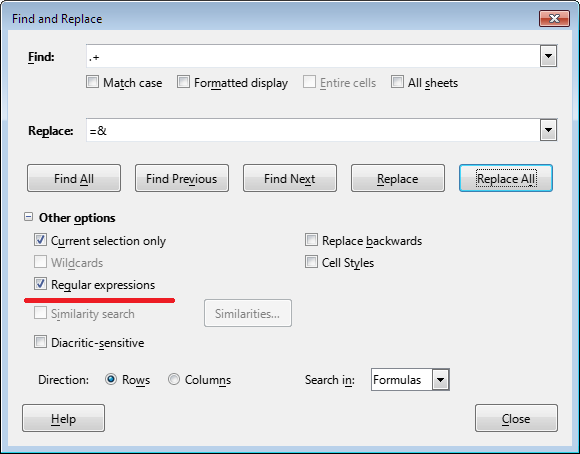Tick the Replace backwards checkbox
580x454 pixels.
click(x=311, y=240)
